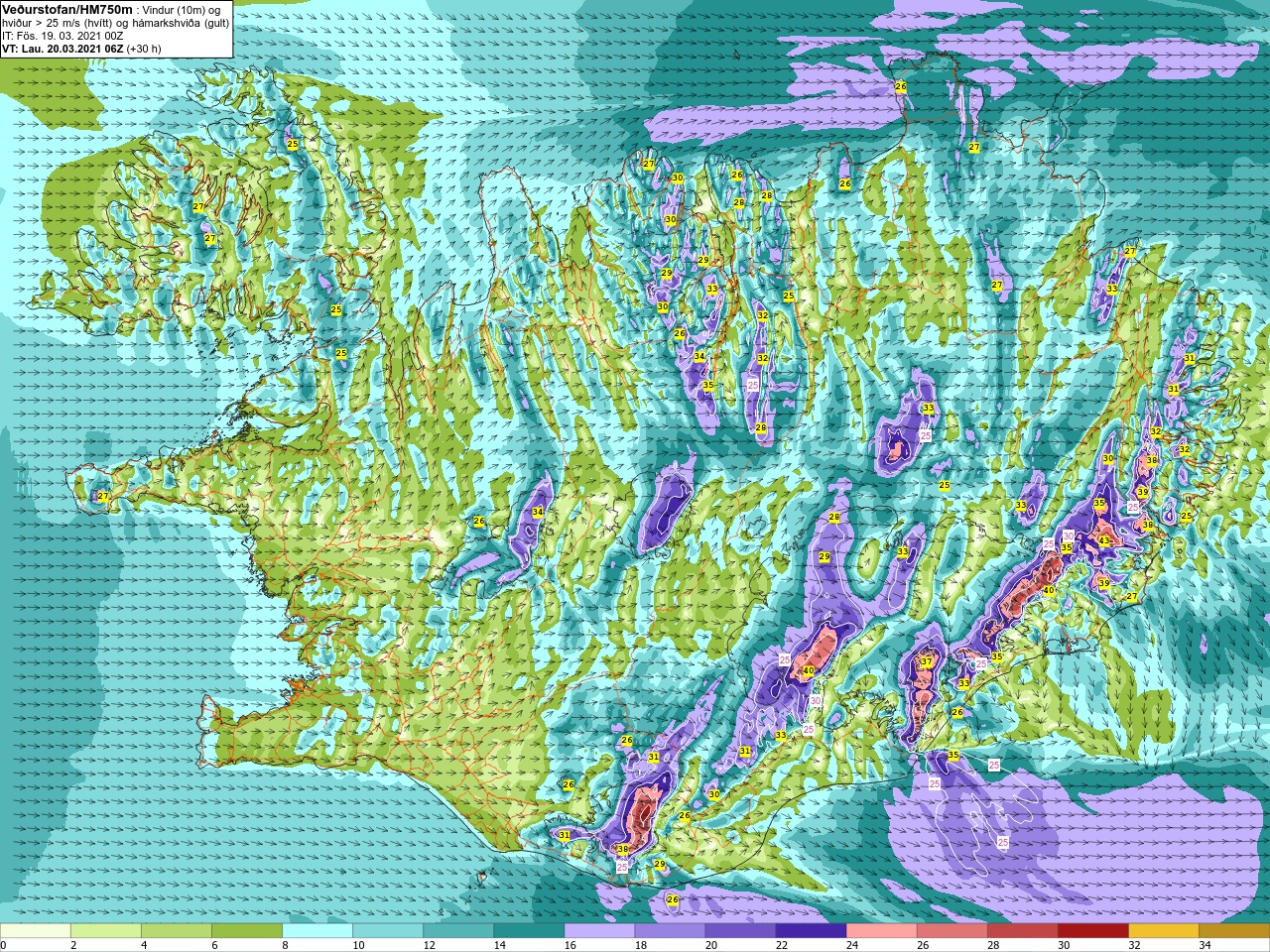Click the yellow gust label reading 43

[x=1104, y=541]
